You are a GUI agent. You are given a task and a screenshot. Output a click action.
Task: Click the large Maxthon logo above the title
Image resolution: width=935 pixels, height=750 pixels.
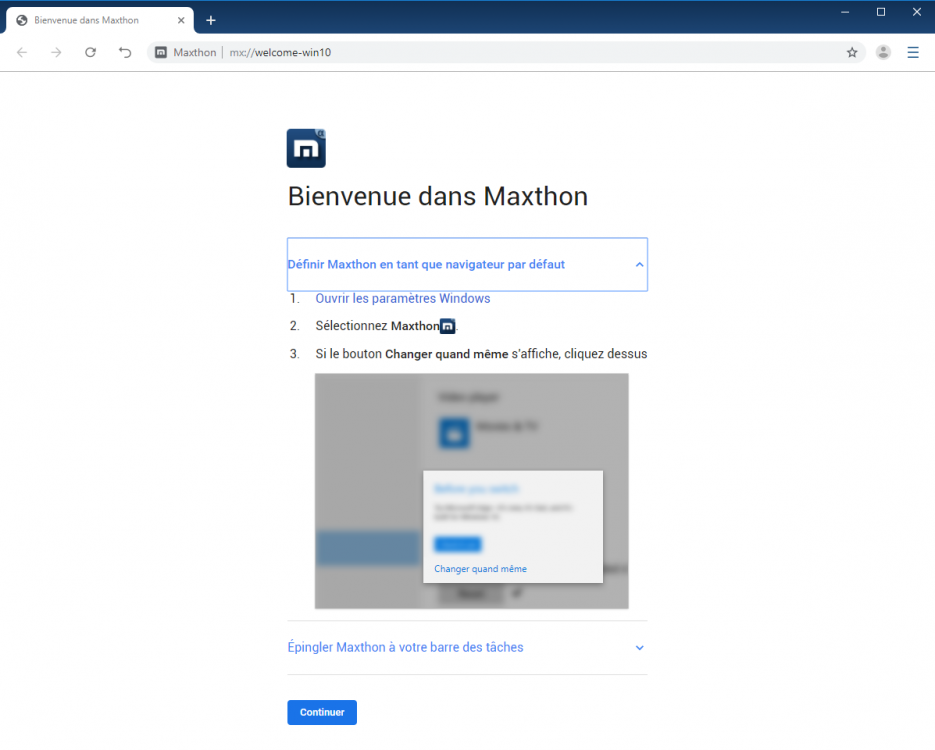point(306,147)
